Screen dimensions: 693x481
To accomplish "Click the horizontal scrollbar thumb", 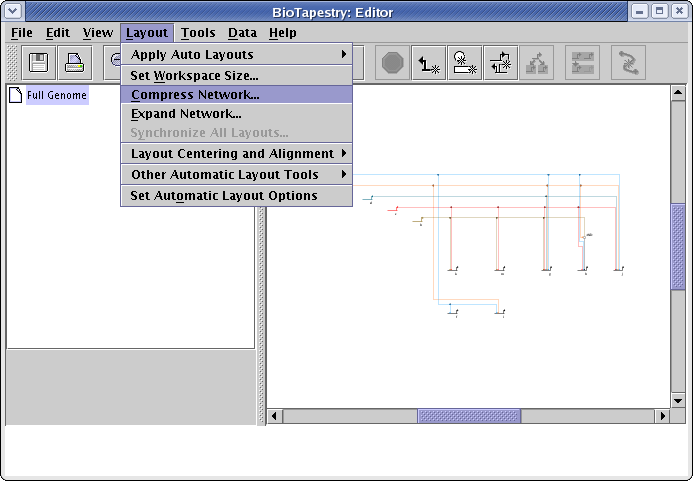I will tap(468, 416).
